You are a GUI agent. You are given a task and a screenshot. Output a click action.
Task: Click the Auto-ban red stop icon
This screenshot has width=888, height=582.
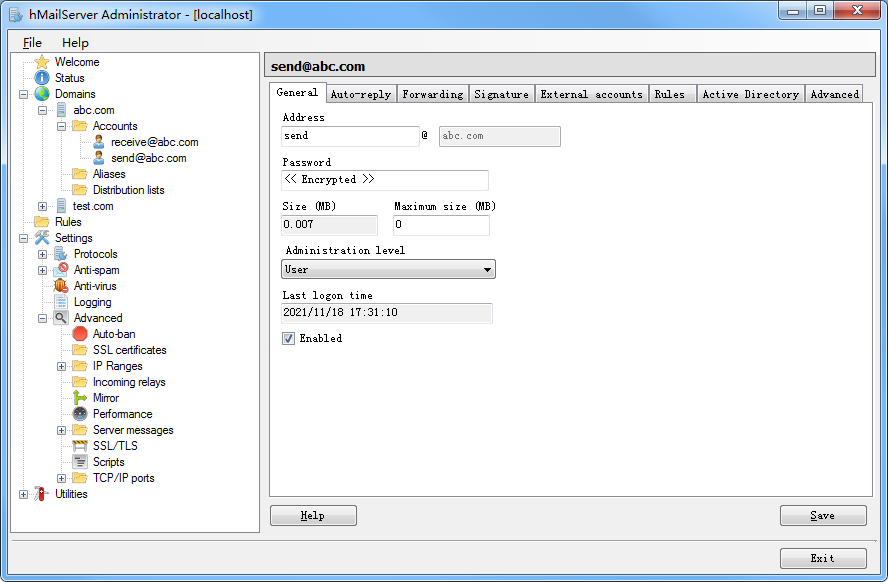tap(80, 334)
